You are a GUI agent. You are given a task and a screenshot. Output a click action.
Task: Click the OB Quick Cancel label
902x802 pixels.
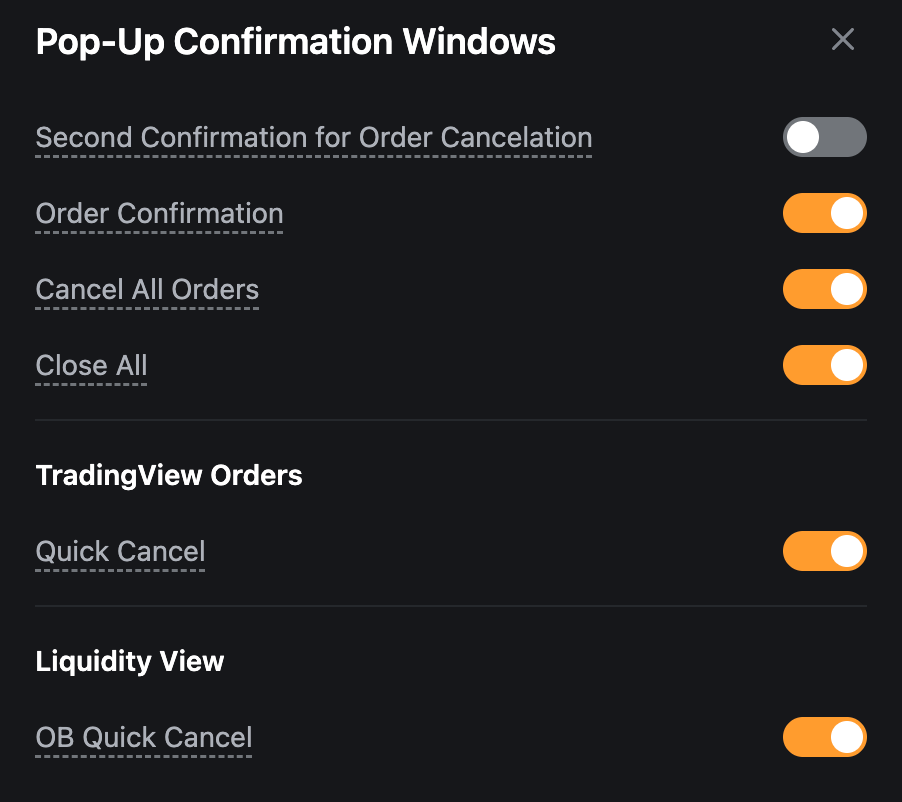click(x=144, y=737)
